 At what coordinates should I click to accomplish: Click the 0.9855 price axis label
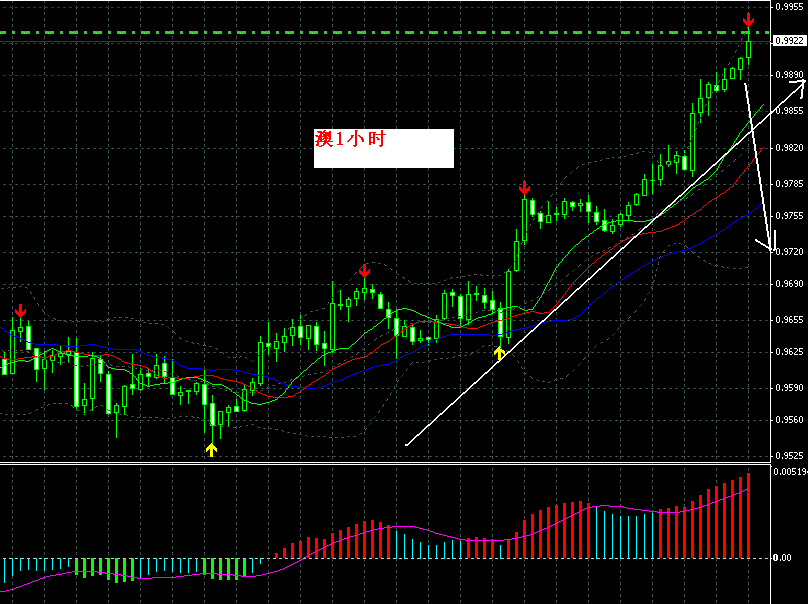click(789, 111)
